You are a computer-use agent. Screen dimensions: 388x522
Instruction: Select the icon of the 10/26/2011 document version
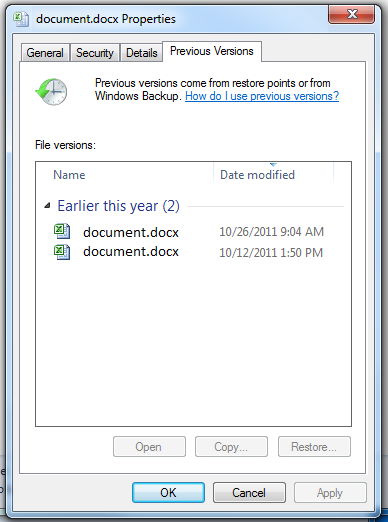click(x=62, y=231)
